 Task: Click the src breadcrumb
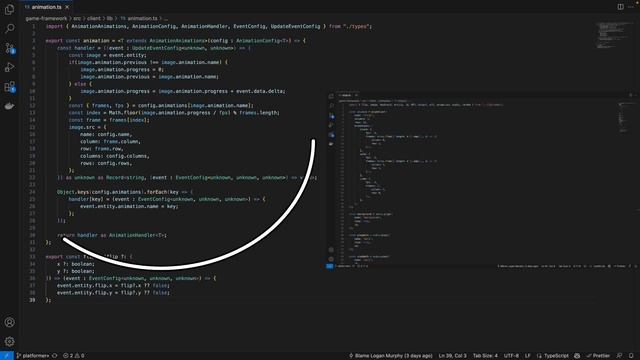77,18
